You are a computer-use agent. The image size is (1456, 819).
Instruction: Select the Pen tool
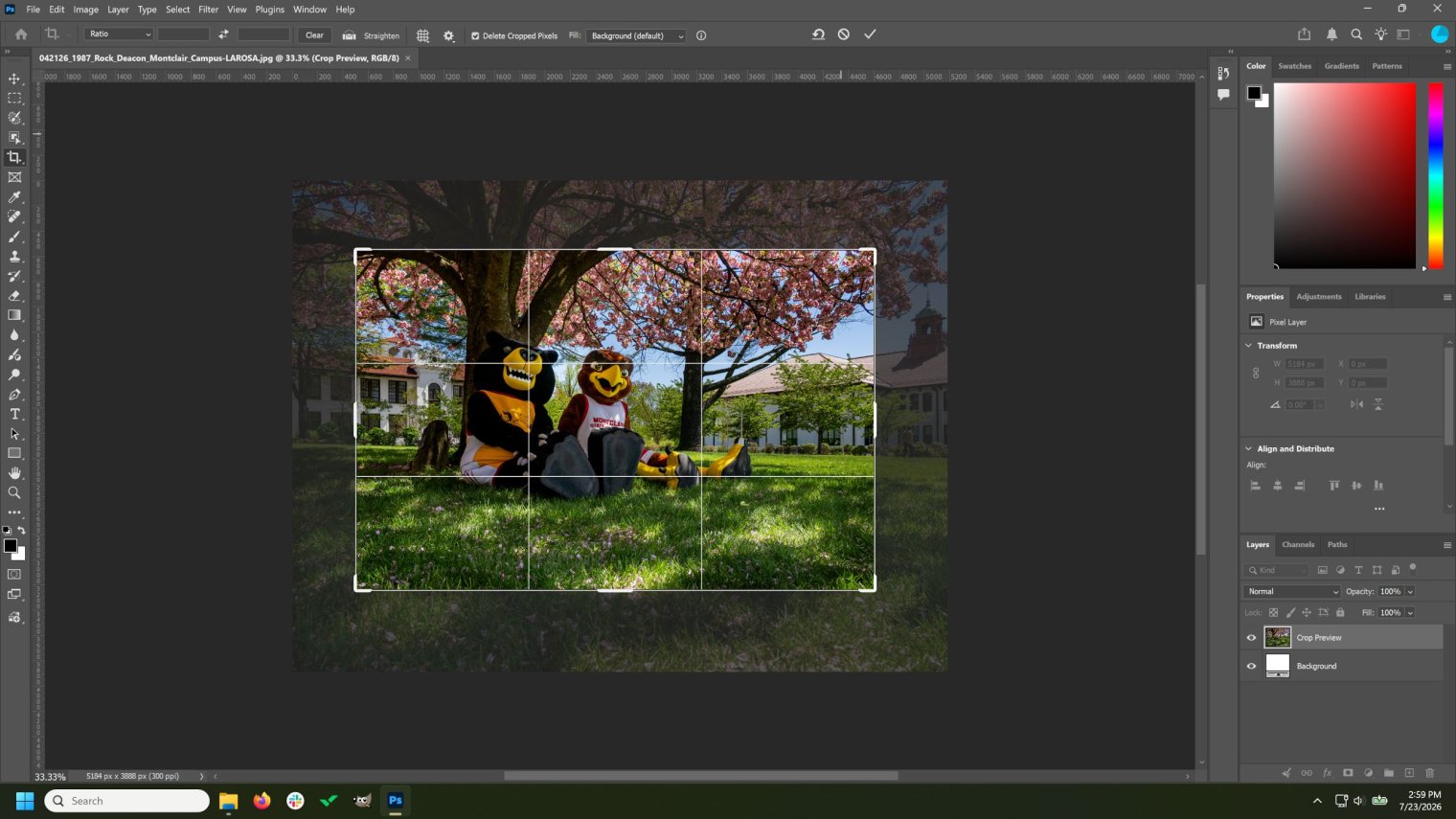14,394
